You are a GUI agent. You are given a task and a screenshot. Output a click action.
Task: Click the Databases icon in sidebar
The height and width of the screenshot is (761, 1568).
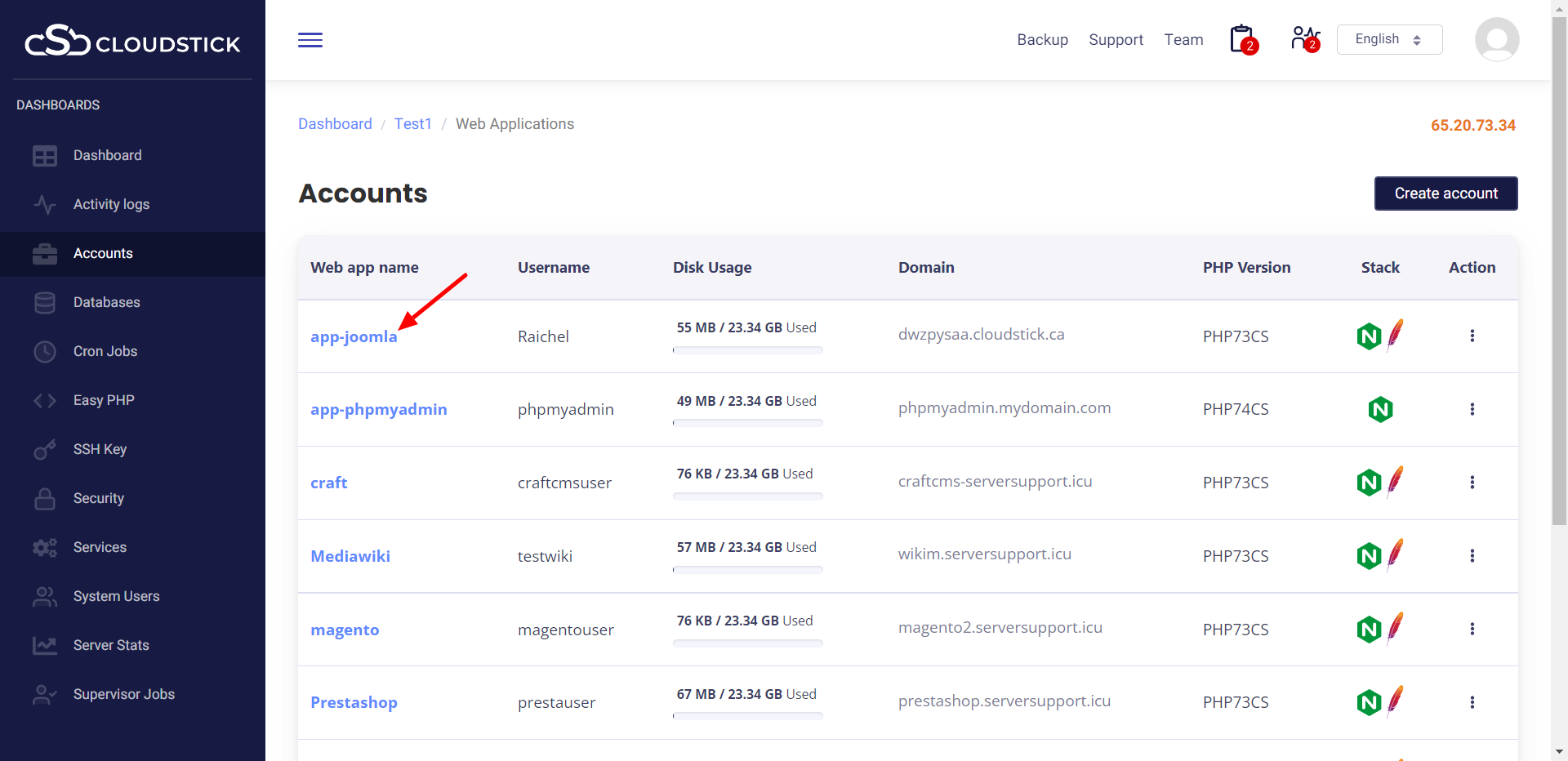(45, 303)
